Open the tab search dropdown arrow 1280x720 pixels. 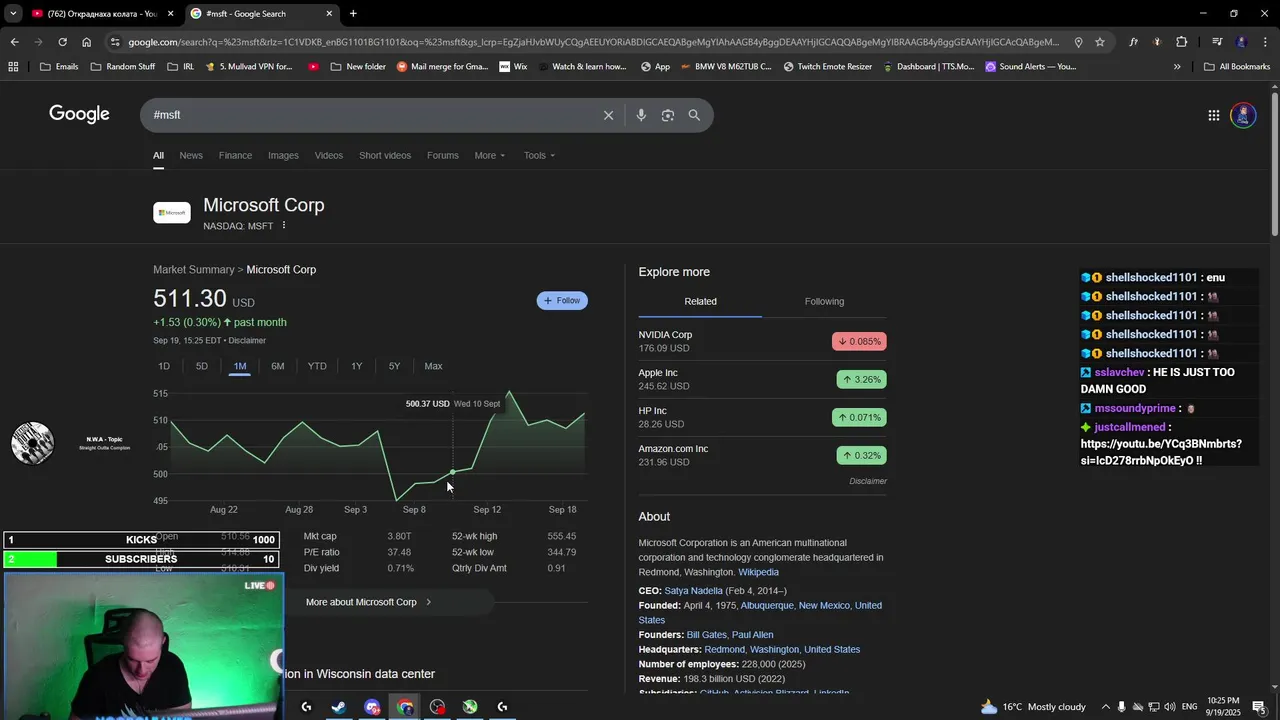coord(13,14)
